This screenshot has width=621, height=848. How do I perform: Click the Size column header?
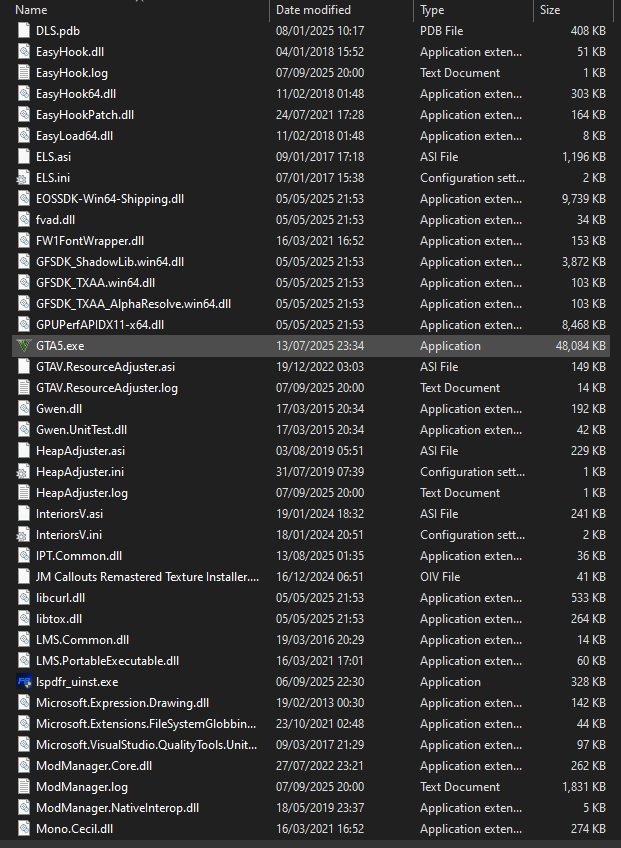[x=550, y=9]
